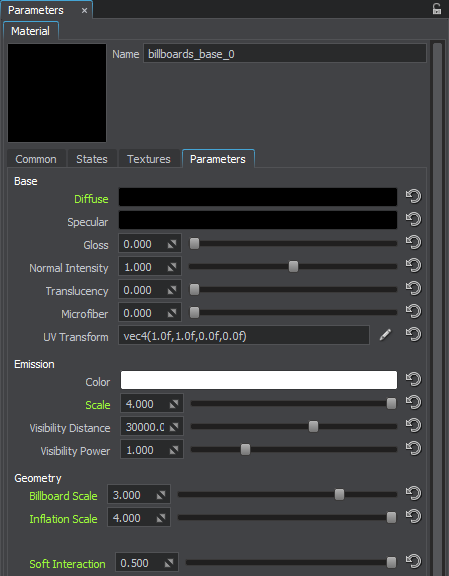Click the panel lock icon

point(437,9)
